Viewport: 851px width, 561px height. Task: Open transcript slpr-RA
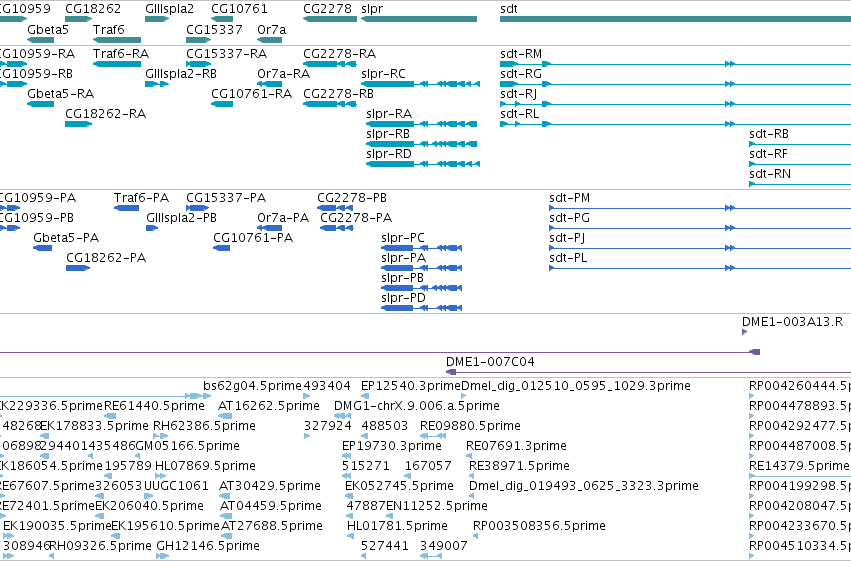pos(389,114)
